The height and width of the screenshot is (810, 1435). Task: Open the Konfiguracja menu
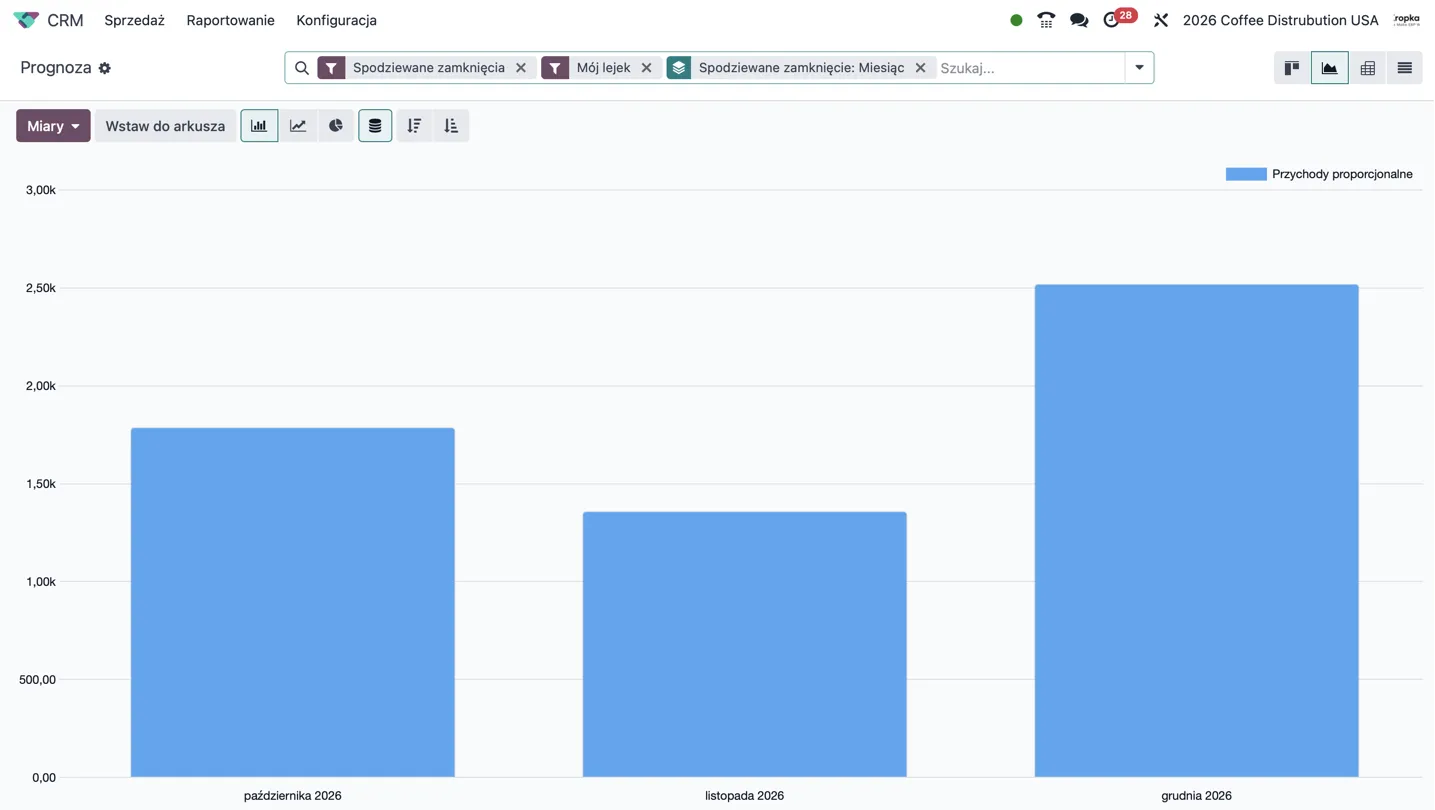click(x=336, y=20)
